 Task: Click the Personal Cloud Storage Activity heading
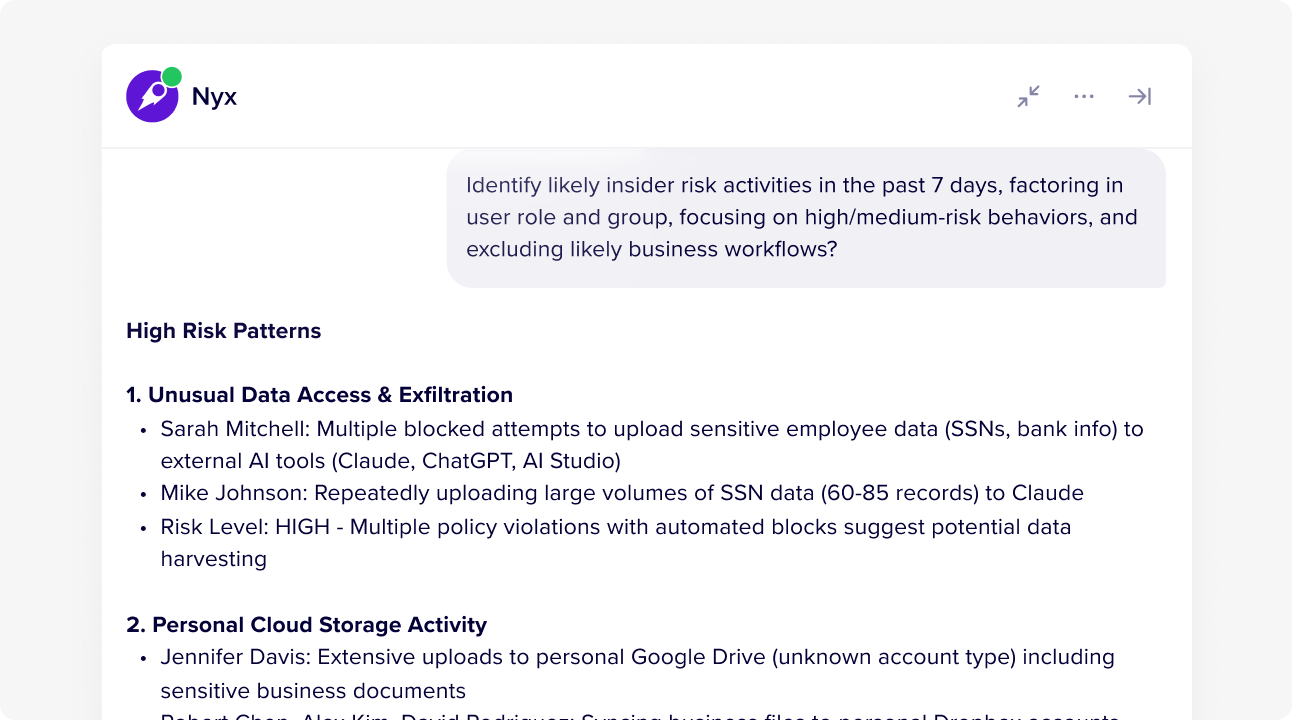coord(306,624)
